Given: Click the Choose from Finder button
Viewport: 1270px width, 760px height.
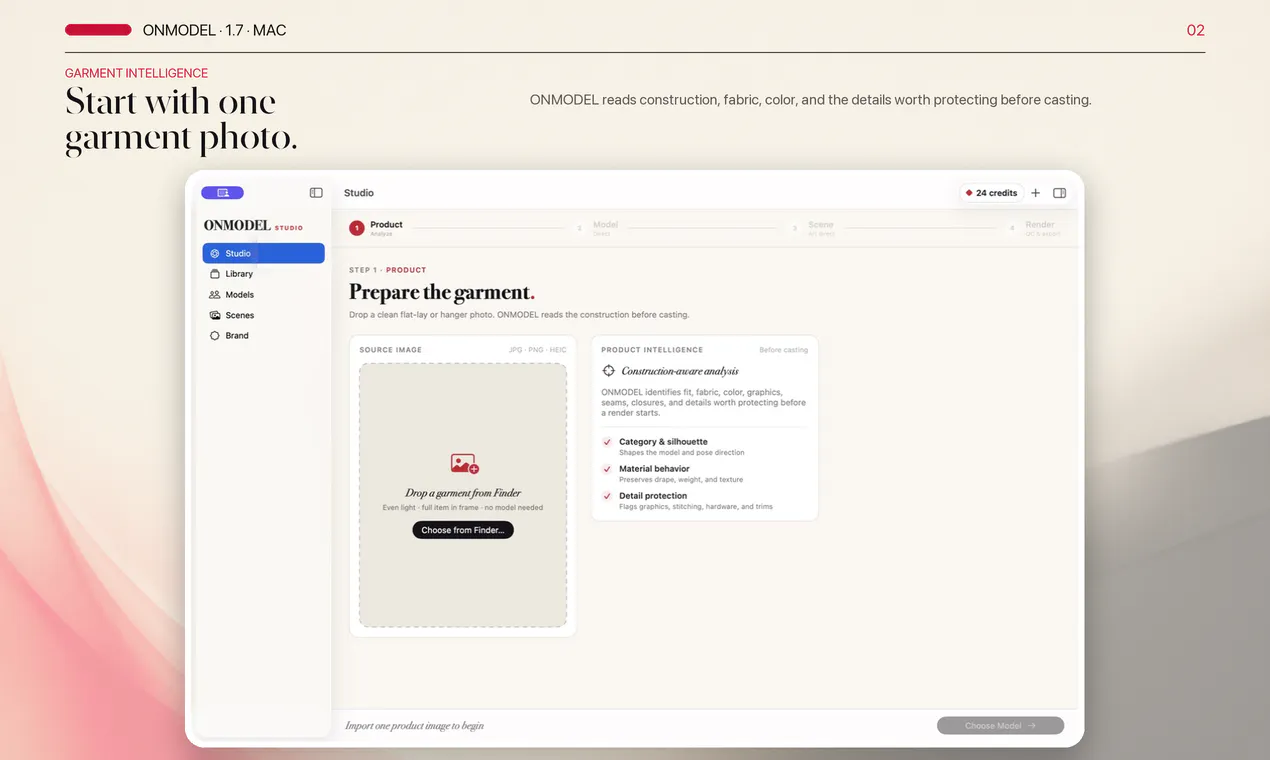Looking at the screenshot, I should (463, 530).
